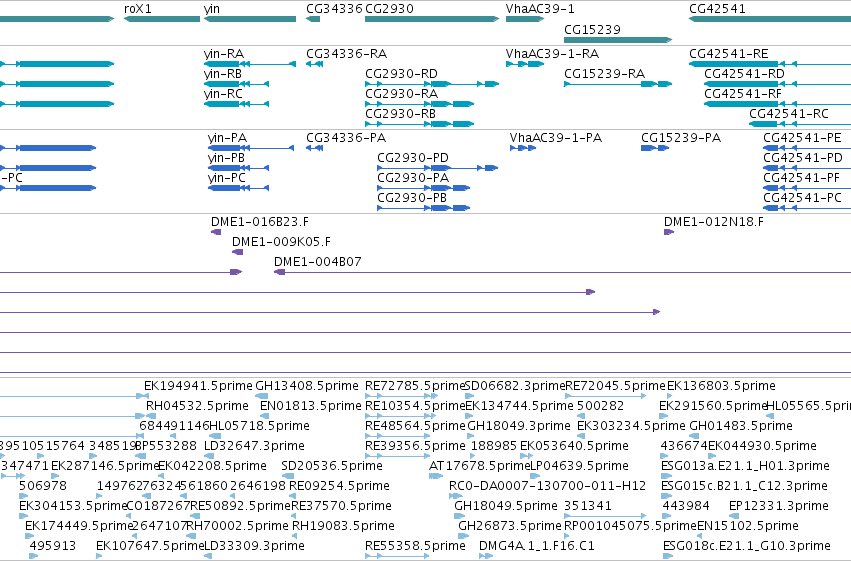
Task: Open the yin-RB transcript label
Action: click(223, 74)
